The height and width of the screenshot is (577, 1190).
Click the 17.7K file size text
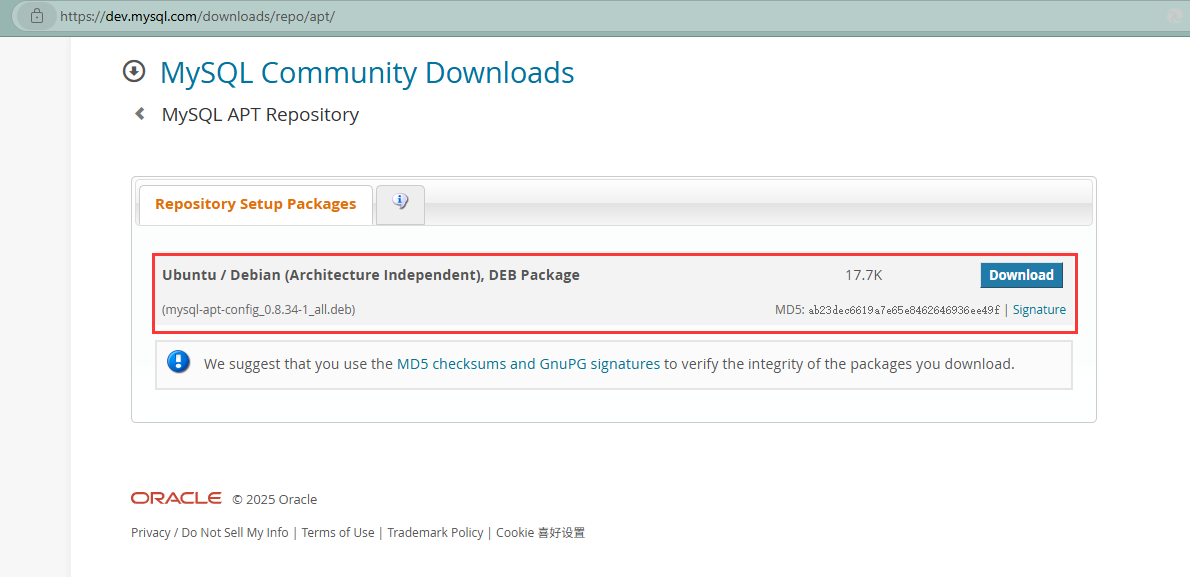point(864,275)
